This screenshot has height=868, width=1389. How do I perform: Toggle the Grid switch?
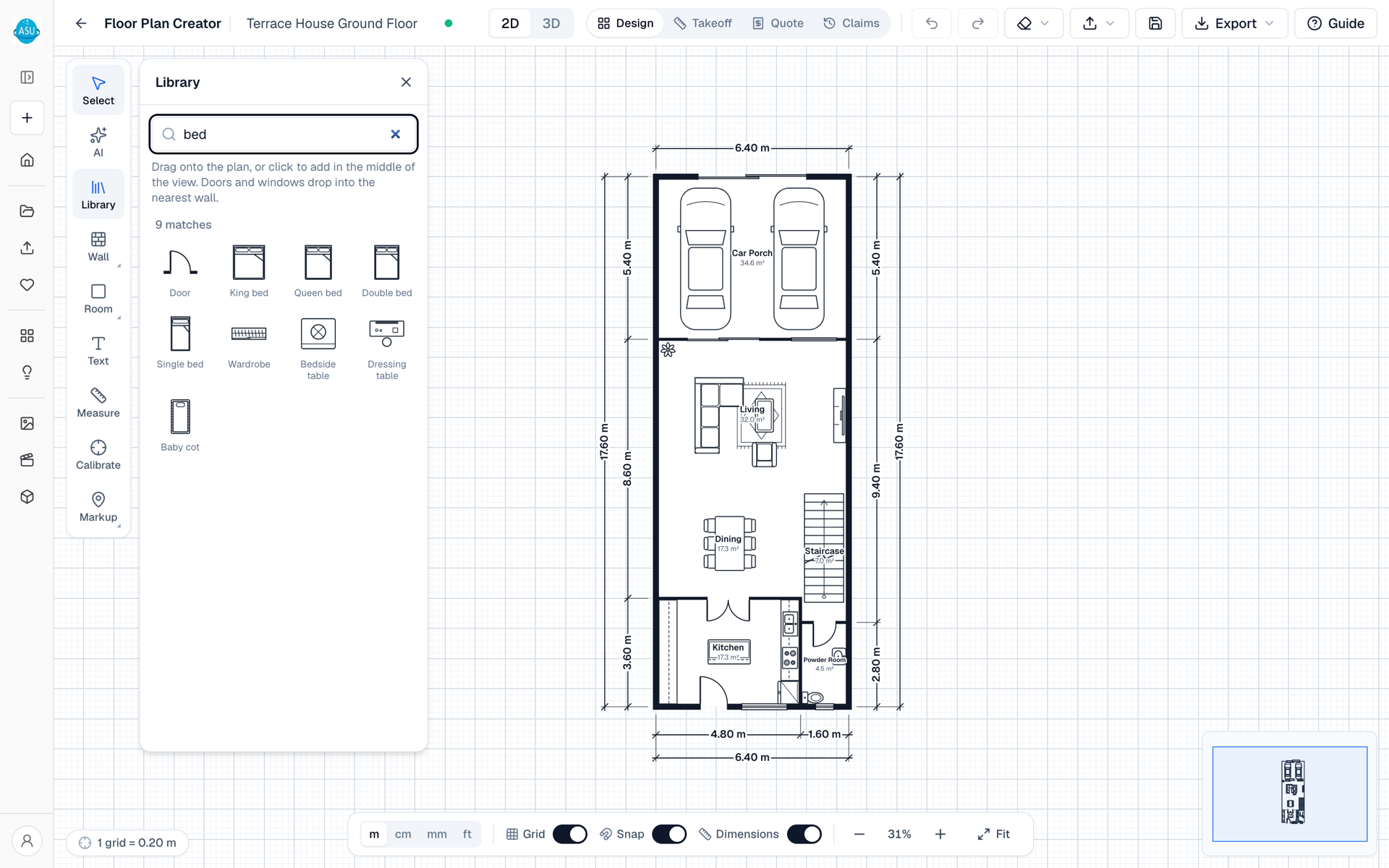click(570, 834)
